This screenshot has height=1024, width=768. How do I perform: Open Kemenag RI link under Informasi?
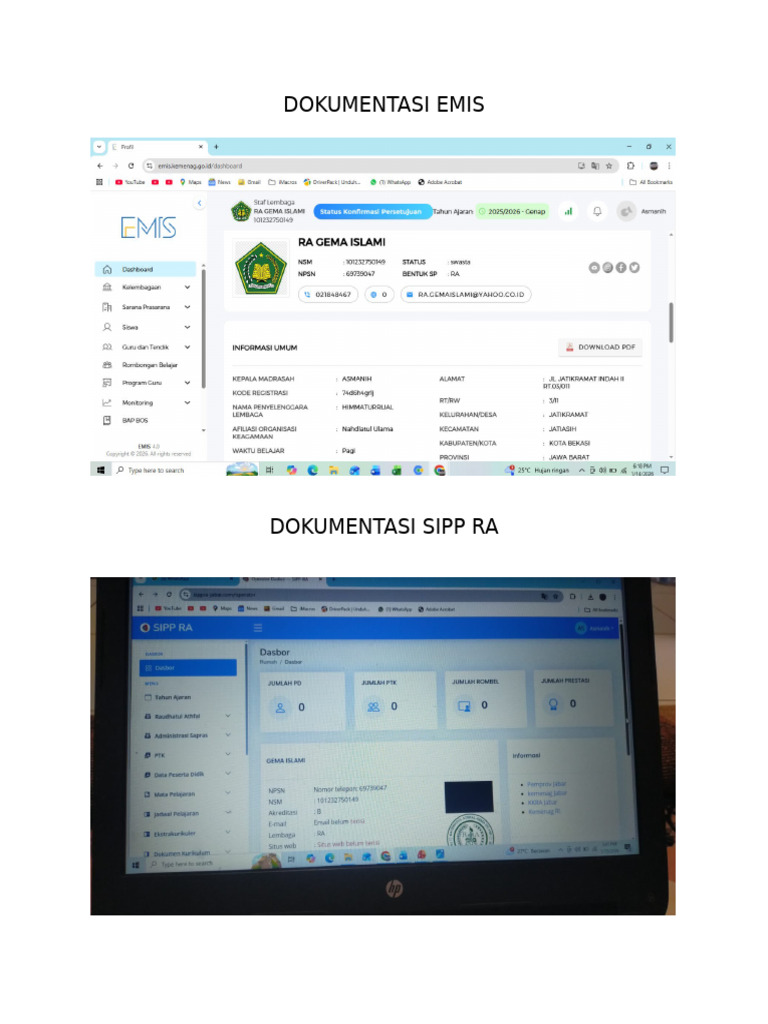pos(544,811)
